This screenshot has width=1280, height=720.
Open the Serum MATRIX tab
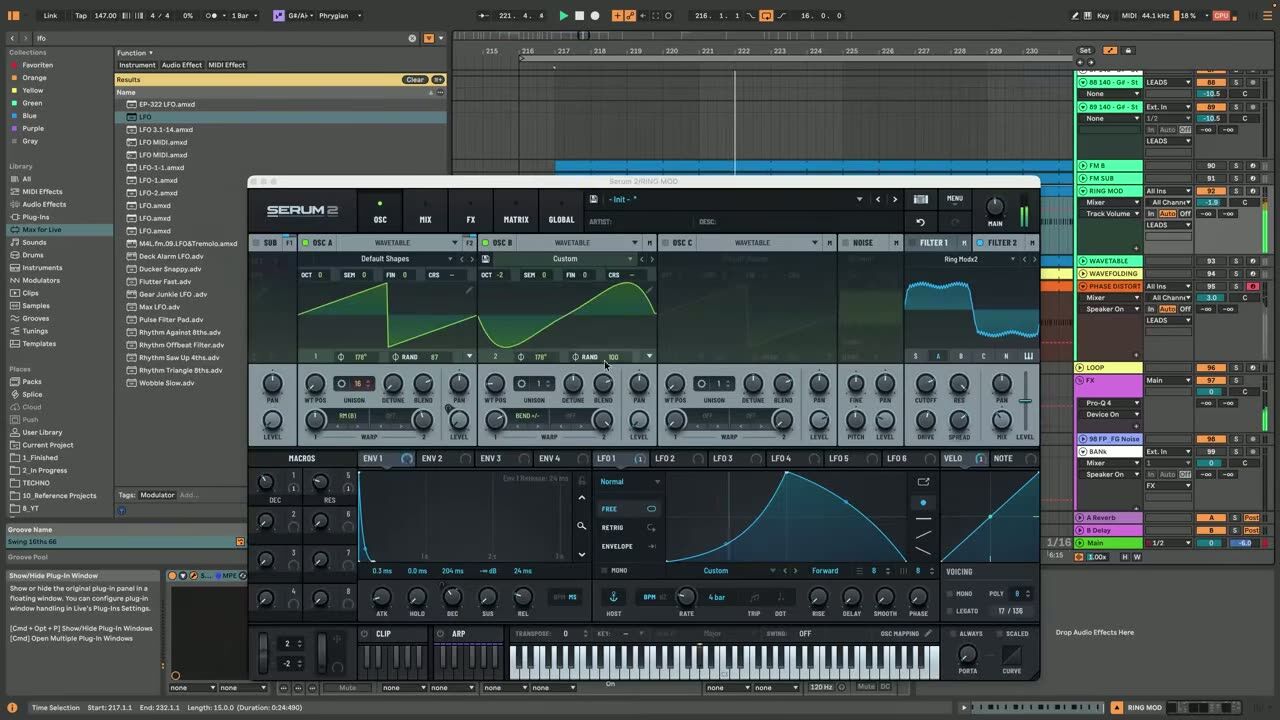516,213
